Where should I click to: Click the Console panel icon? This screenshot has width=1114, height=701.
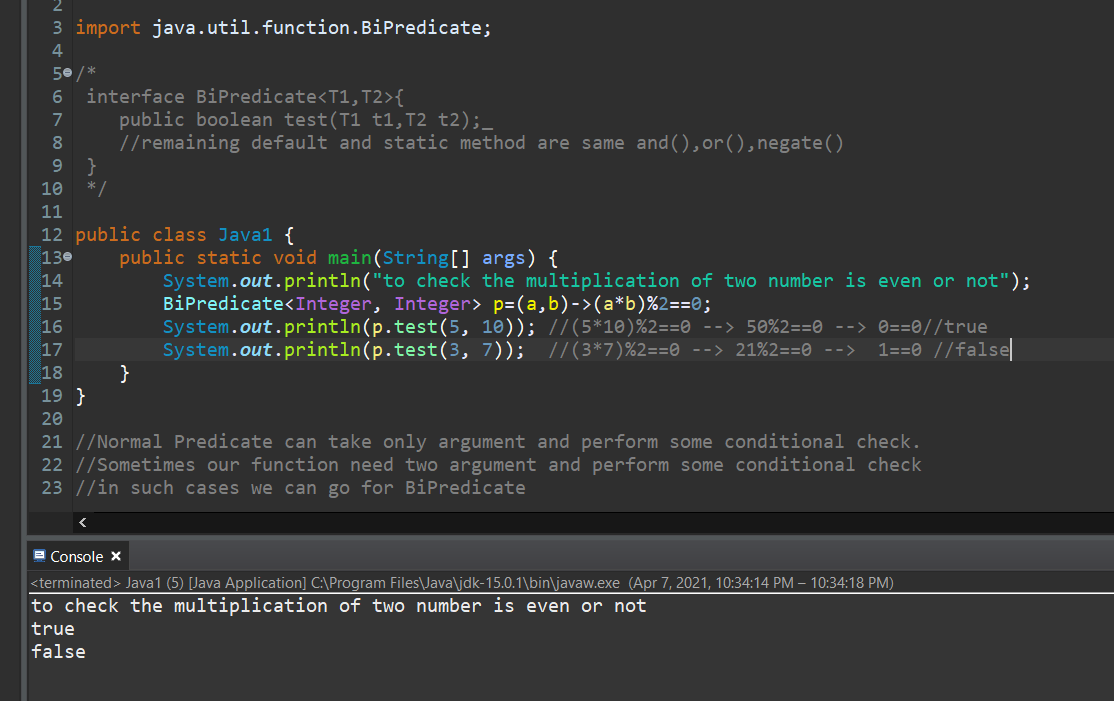(41, 556)
